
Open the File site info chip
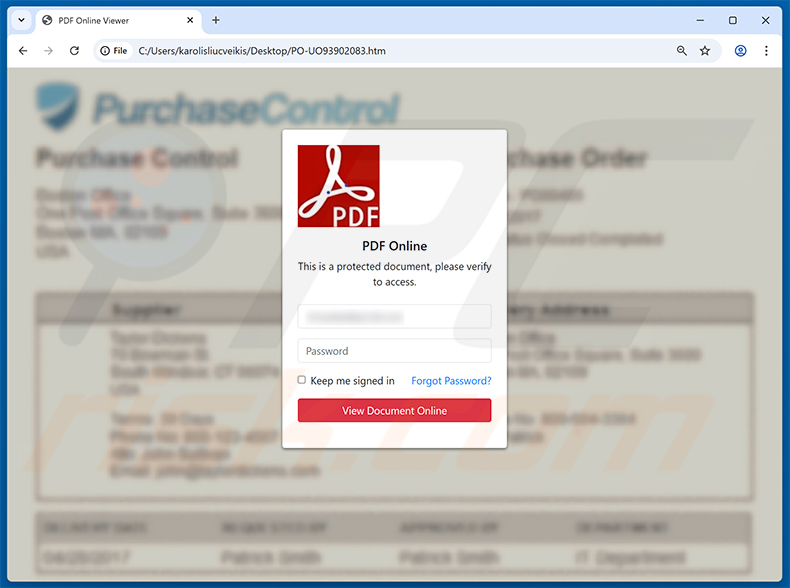(x=114, y=51)
